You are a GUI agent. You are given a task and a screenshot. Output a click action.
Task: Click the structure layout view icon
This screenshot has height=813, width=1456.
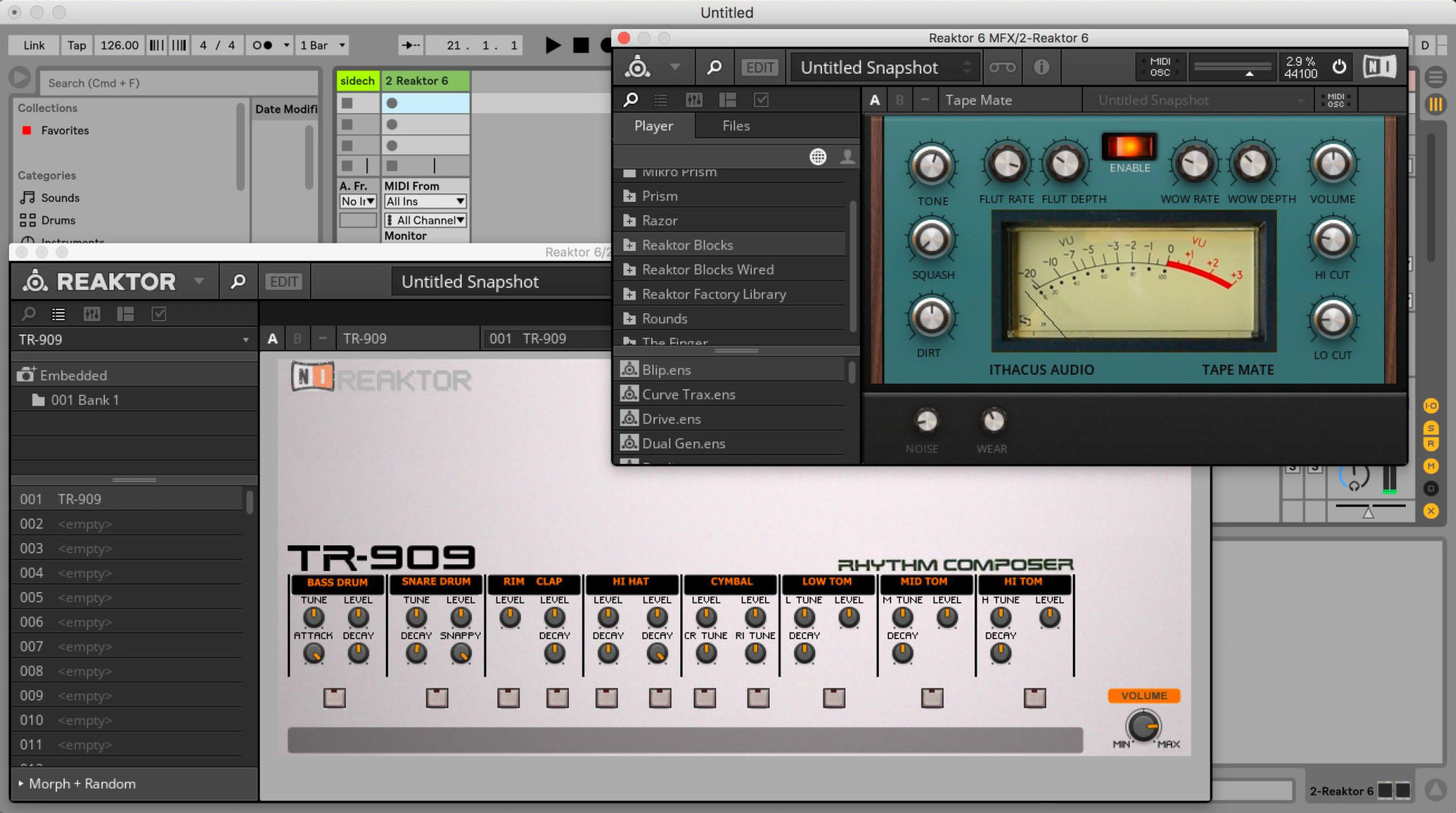125,313
